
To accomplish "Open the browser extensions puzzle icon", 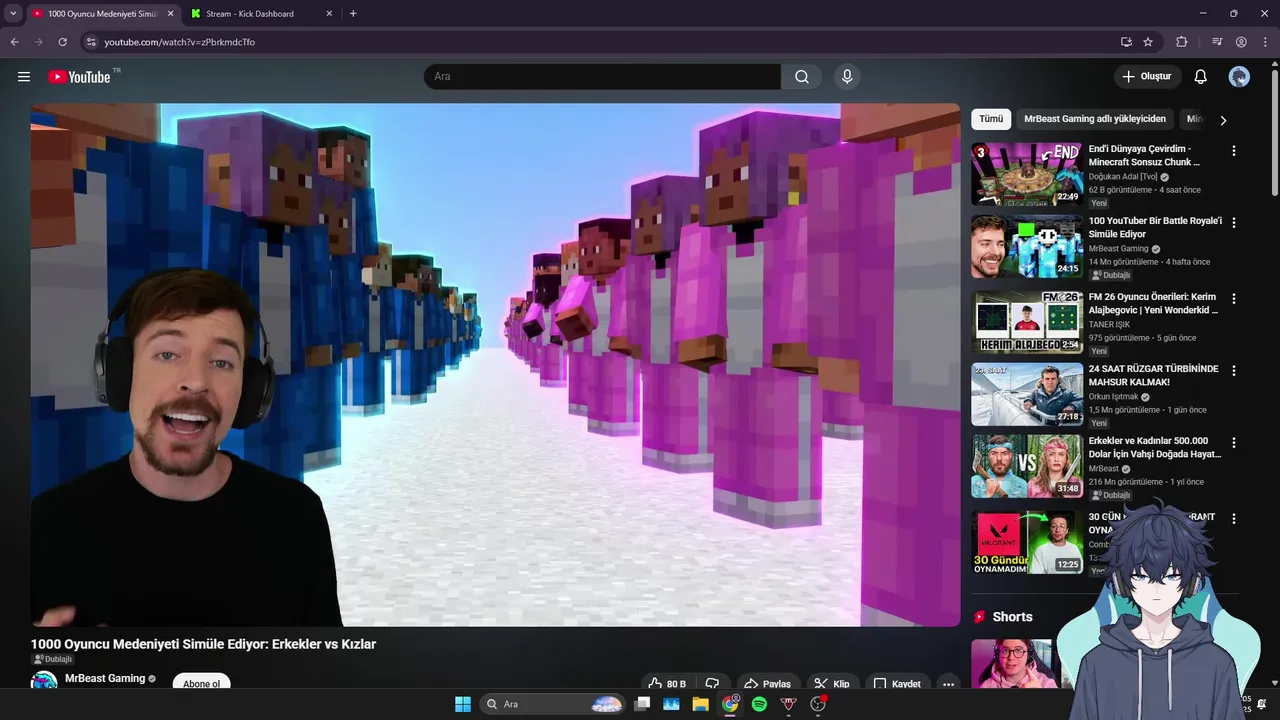I will [1182, 42].
